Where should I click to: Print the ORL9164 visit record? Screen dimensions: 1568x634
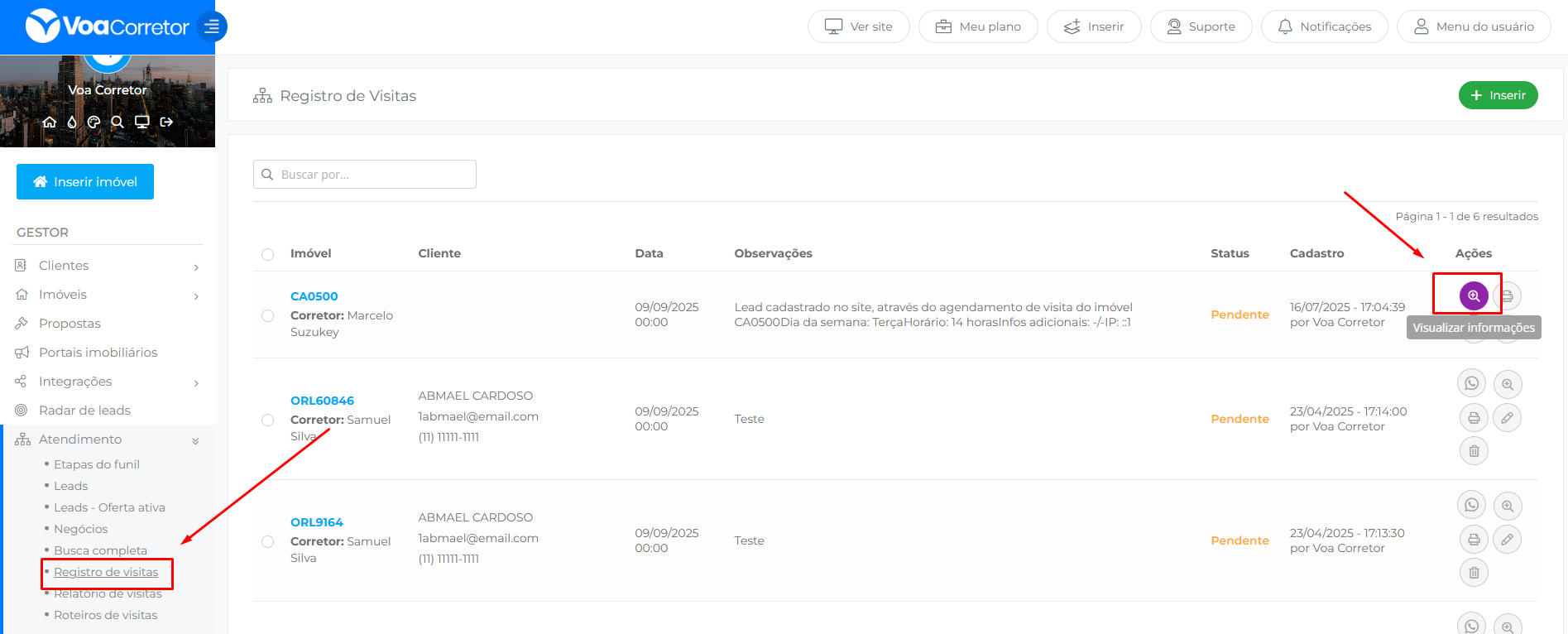[1474, 540]
